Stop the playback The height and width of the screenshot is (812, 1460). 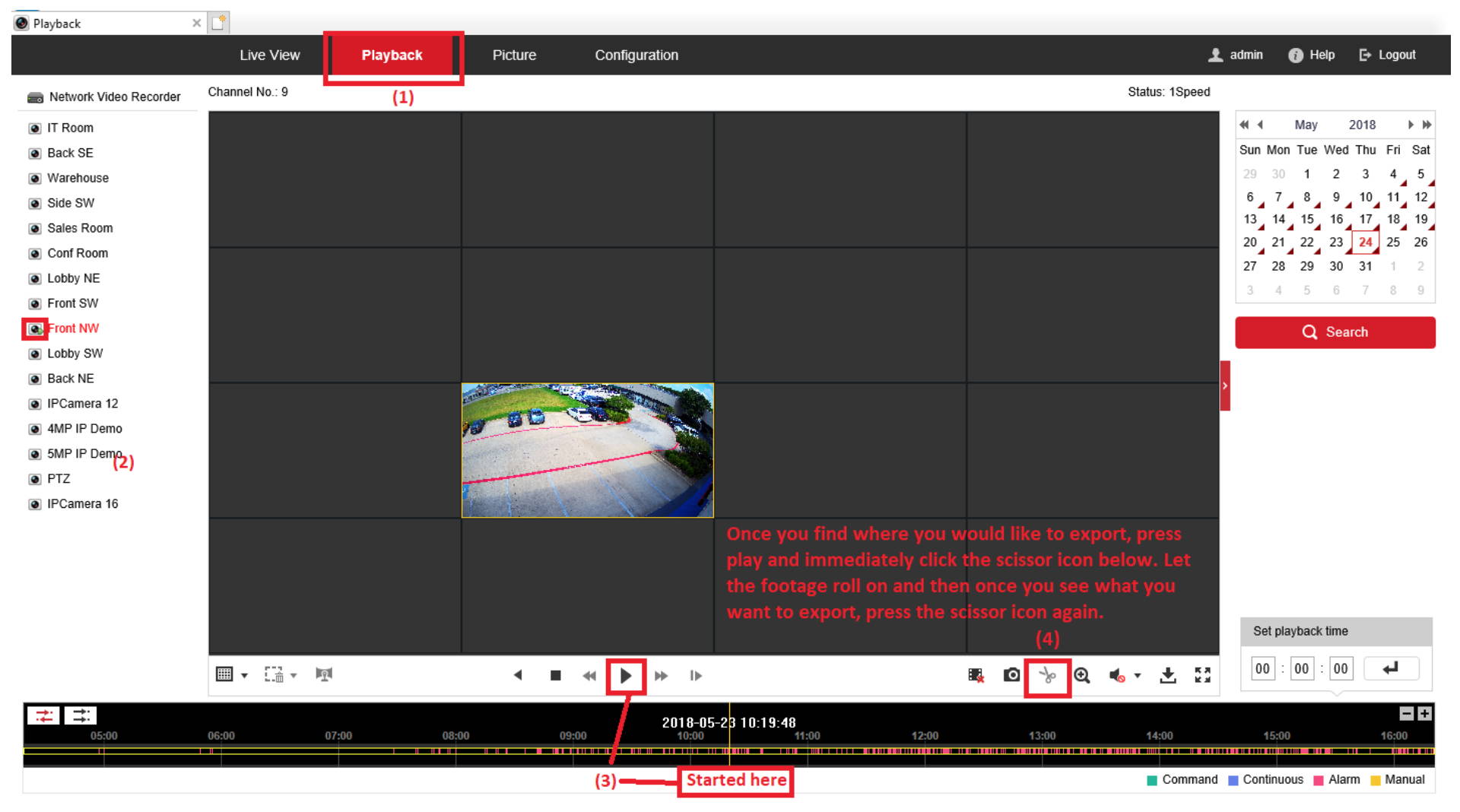coord(556,675)
